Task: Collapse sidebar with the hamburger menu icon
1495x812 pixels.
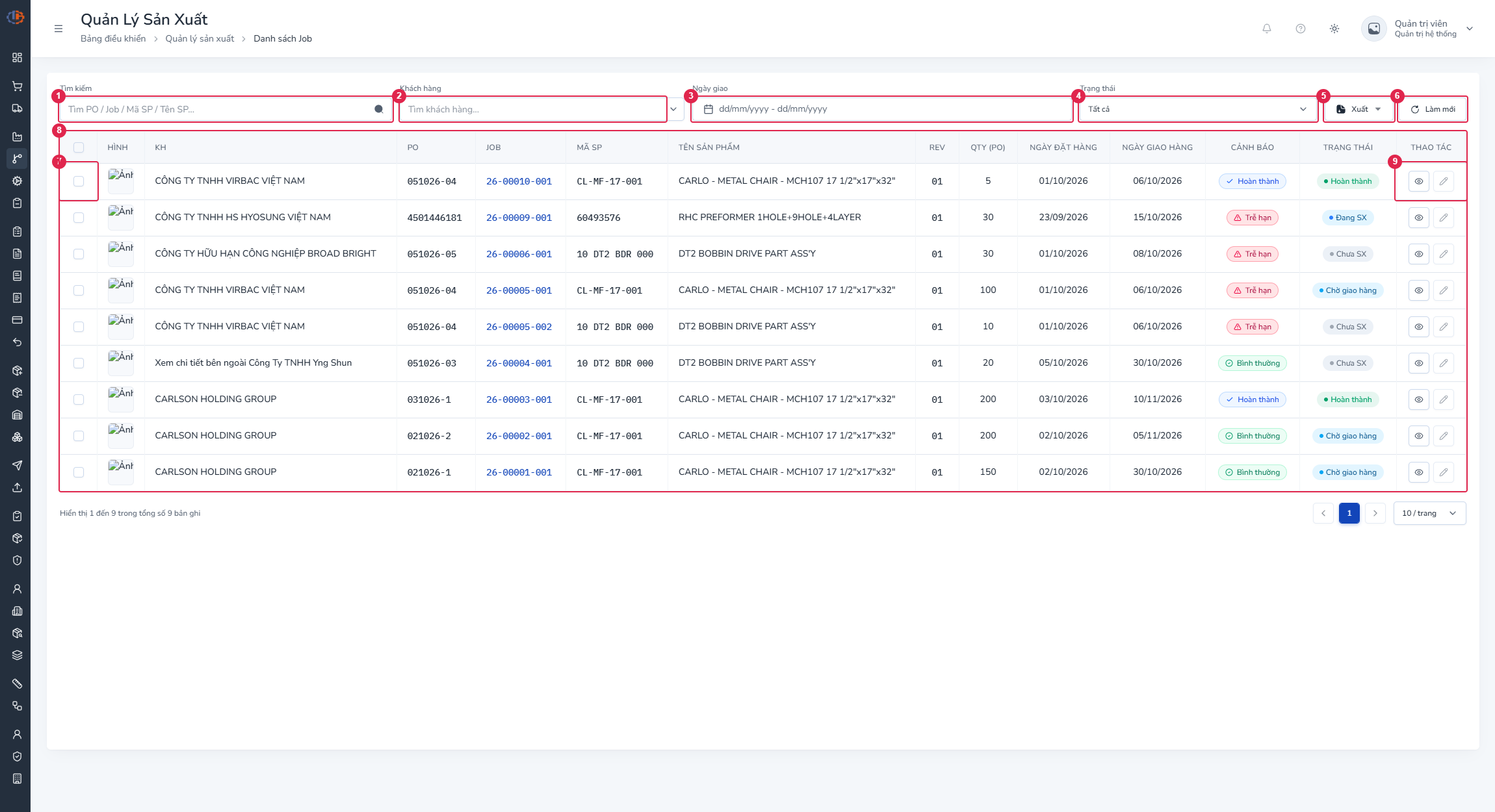Action: click(58, 29)
